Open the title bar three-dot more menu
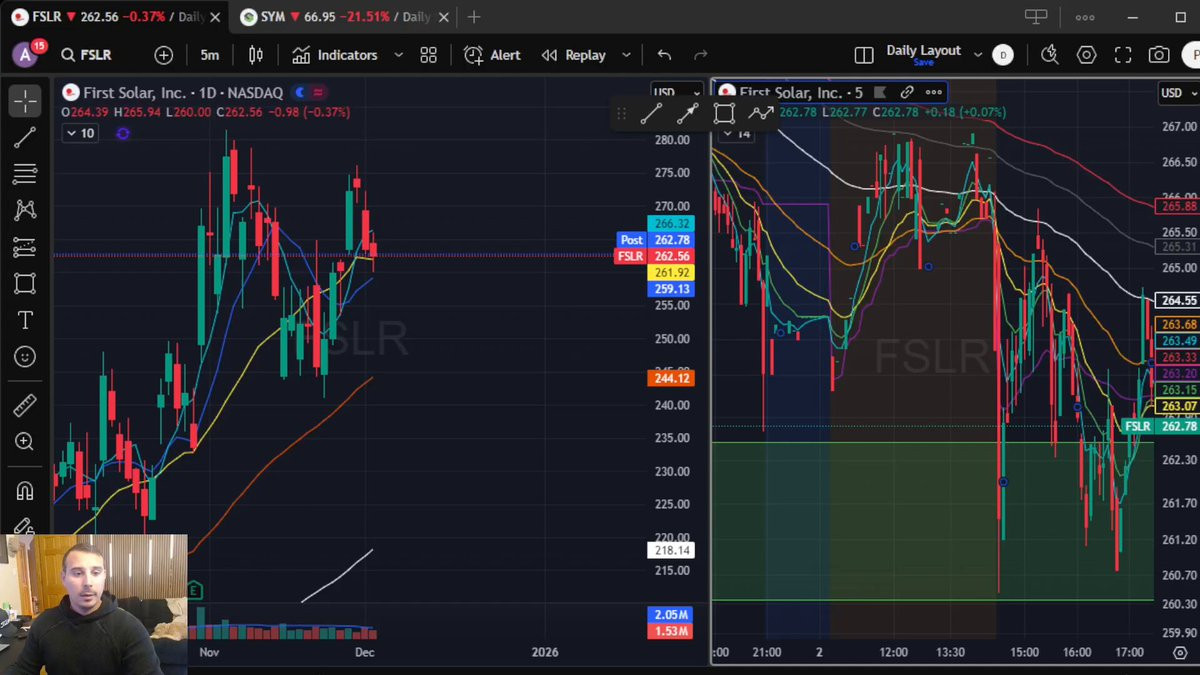1200x675 pixels. 1085,17
